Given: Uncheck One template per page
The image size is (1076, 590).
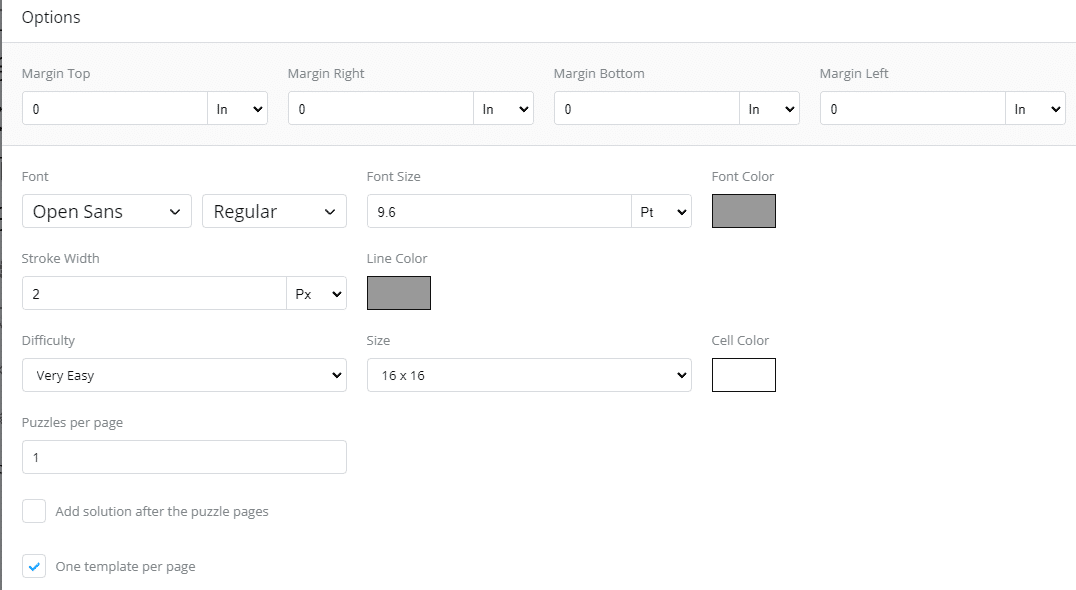Looking at the screenshot, I should point(34,567).
